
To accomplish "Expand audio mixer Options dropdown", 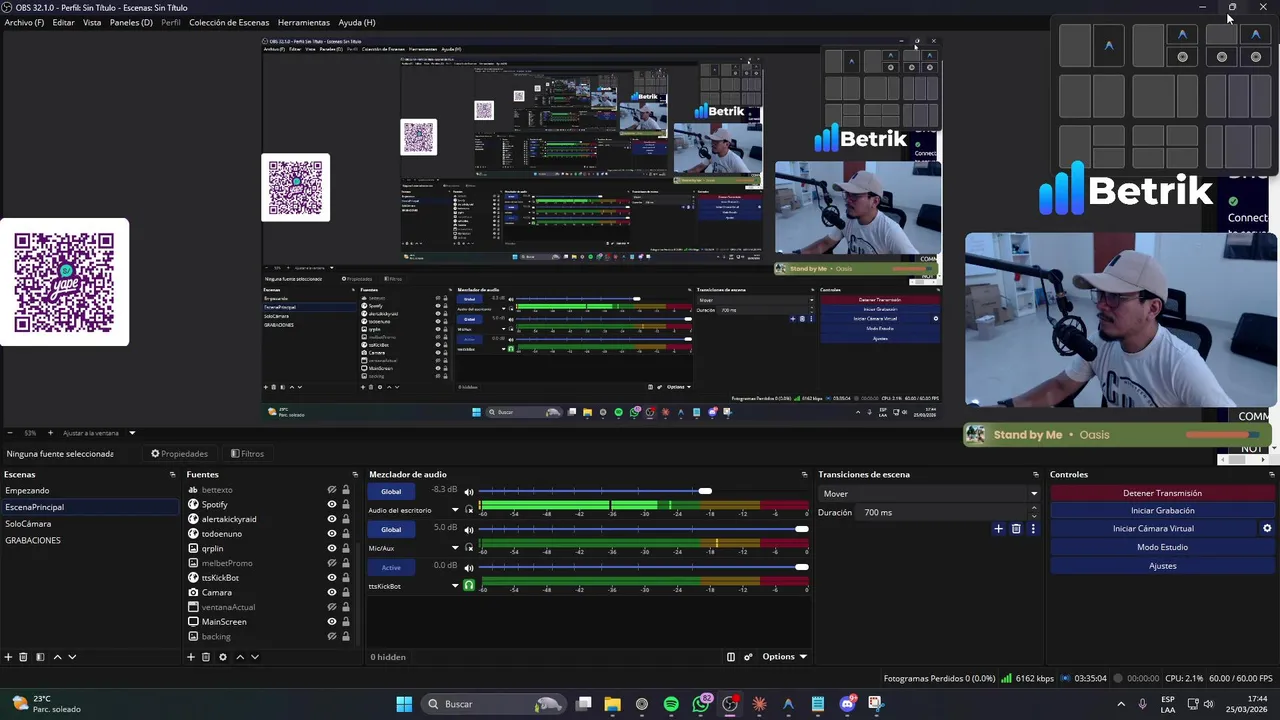I will tap(784, 657).
